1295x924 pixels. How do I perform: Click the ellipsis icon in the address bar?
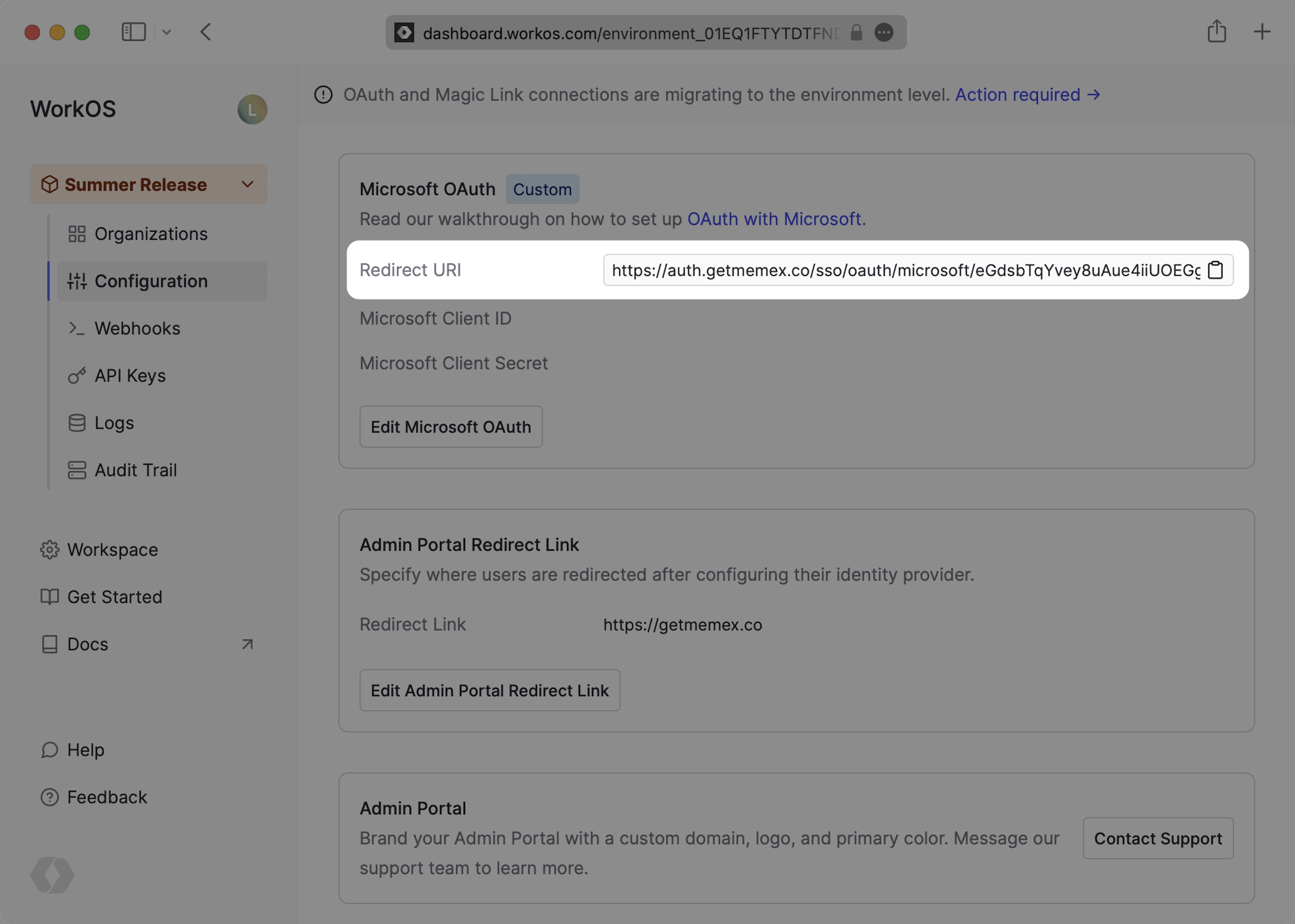884,32
